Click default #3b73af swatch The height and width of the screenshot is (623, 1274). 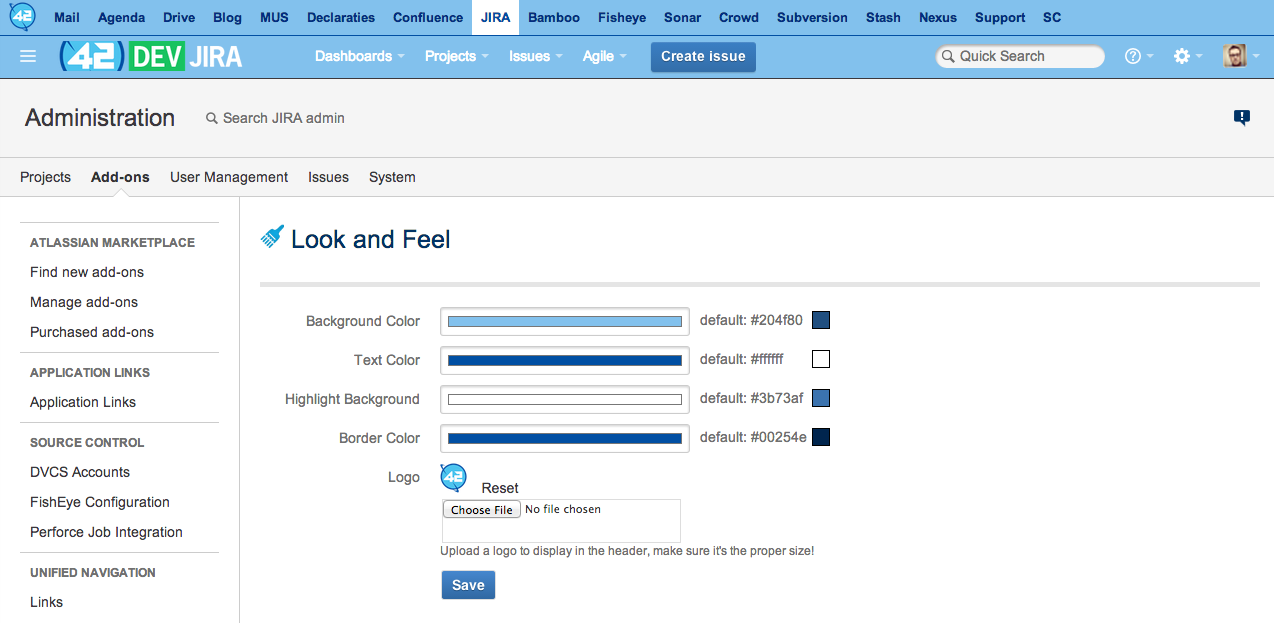pos(821,398)
